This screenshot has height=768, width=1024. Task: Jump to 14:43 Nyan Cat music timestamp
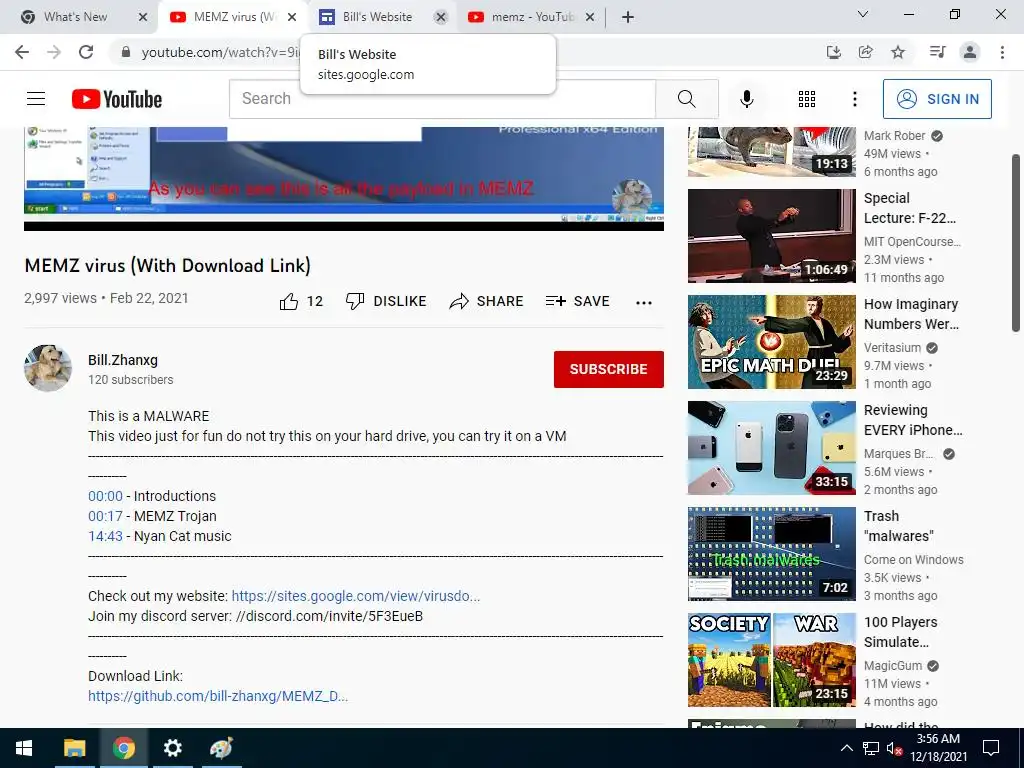105,536
